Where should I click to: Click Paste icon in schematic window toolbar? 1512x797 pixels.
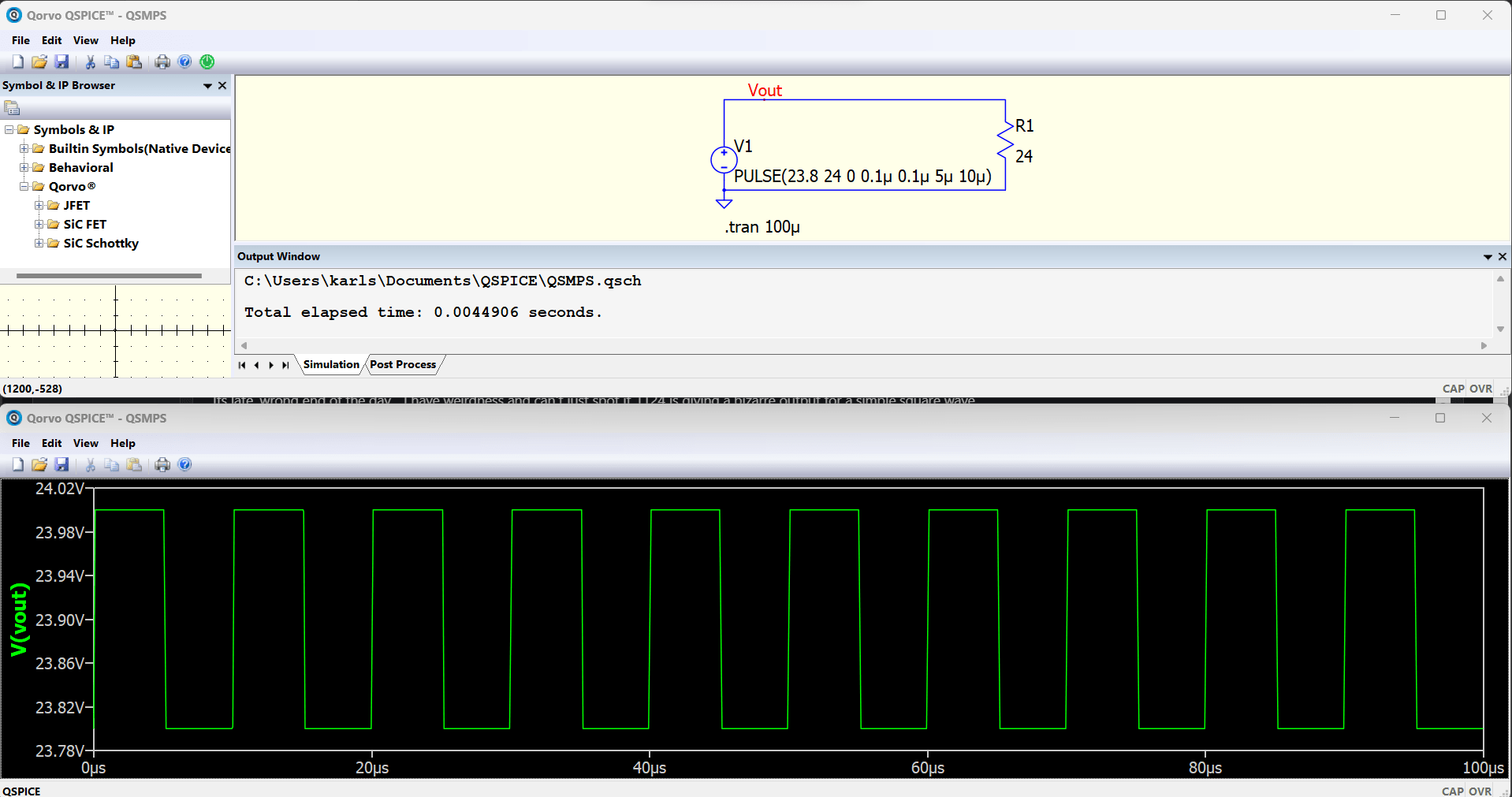point(134,61)
